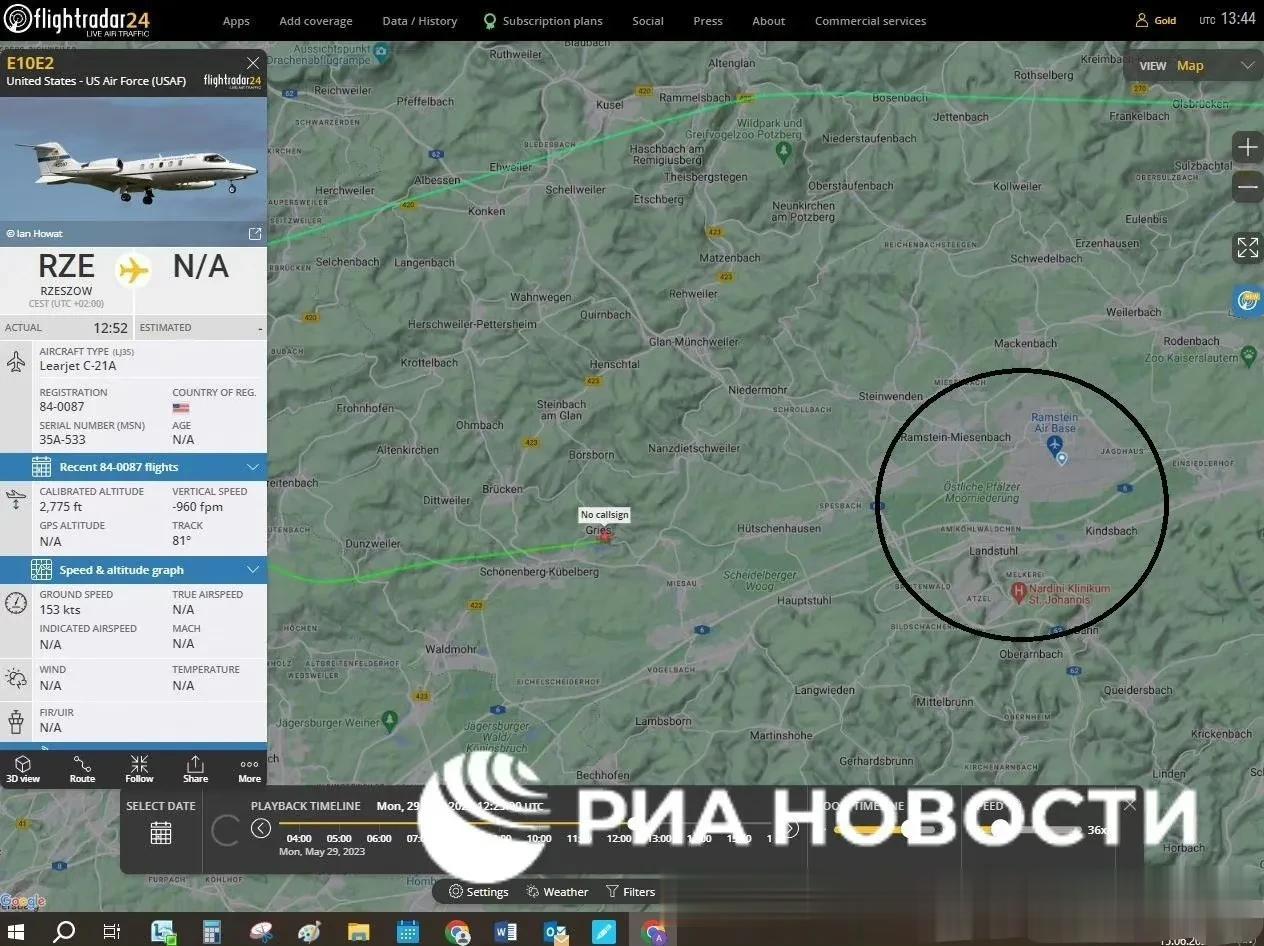
Task: Toggle Weather layer
Action: [557, 892]
